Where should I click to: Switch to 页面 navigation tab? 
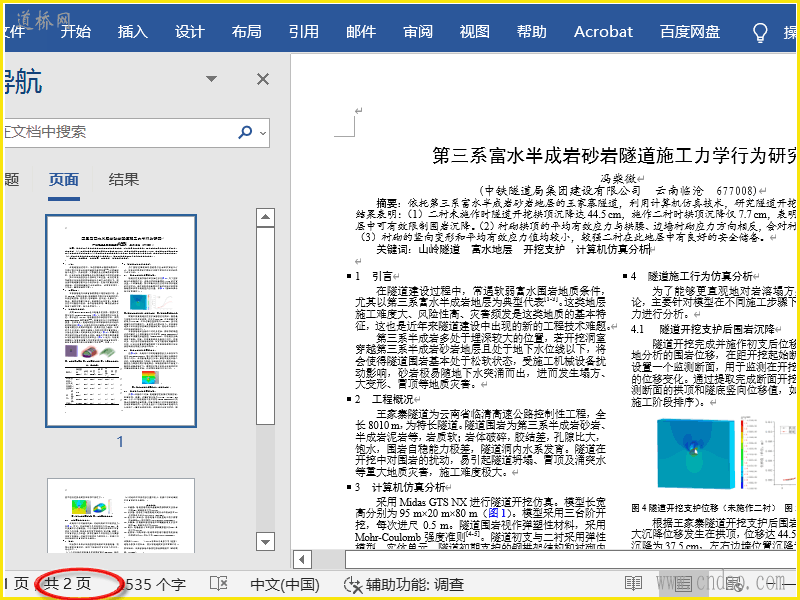click(64, 180)
